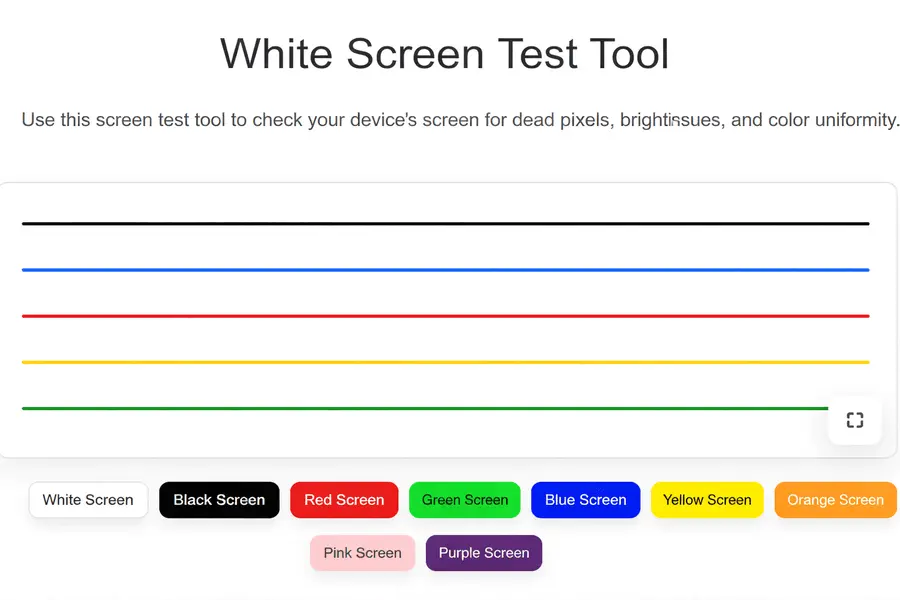Choose the Yellow Screen test

pos(707,500)
